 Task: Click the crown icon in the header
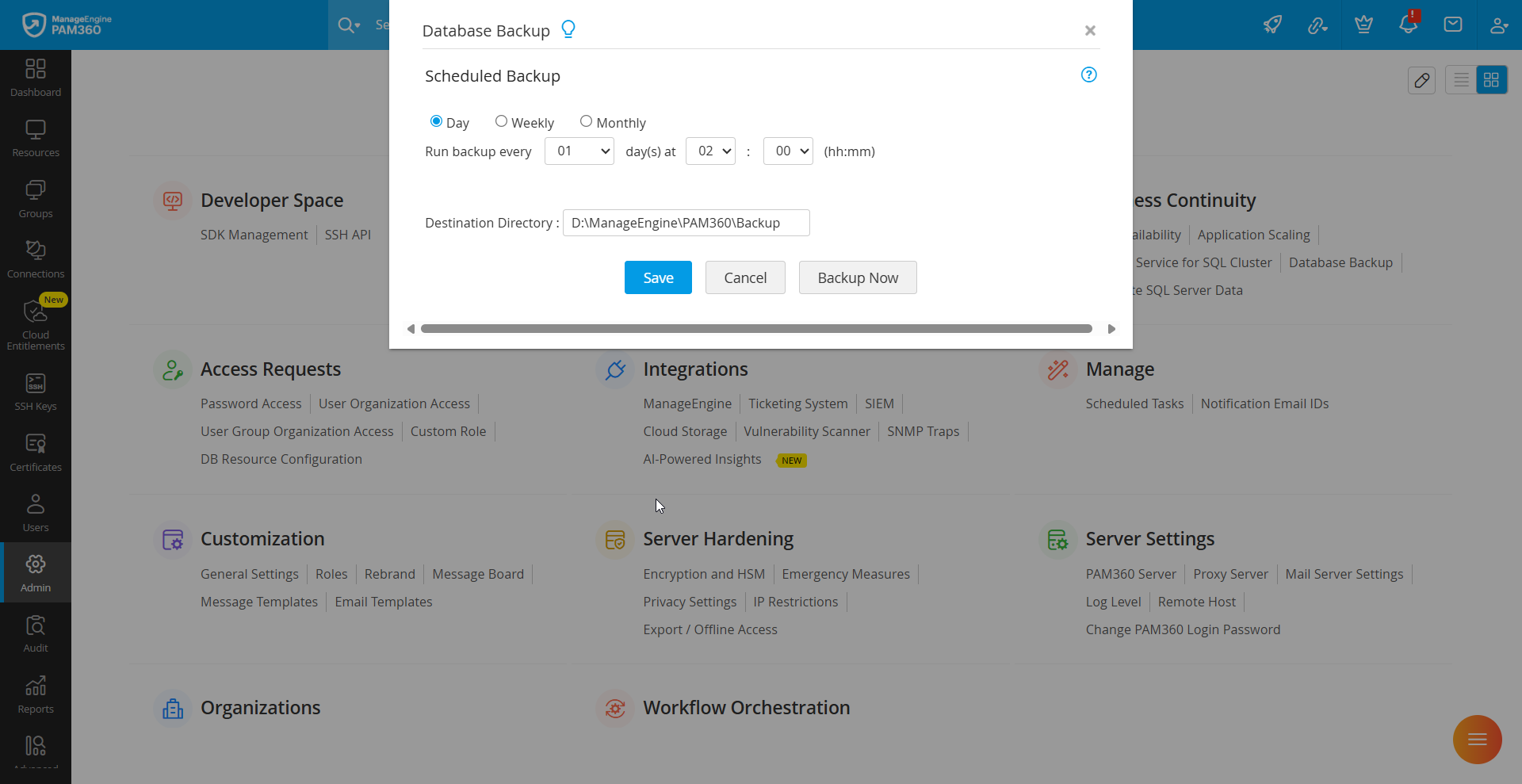[1363, 25]
